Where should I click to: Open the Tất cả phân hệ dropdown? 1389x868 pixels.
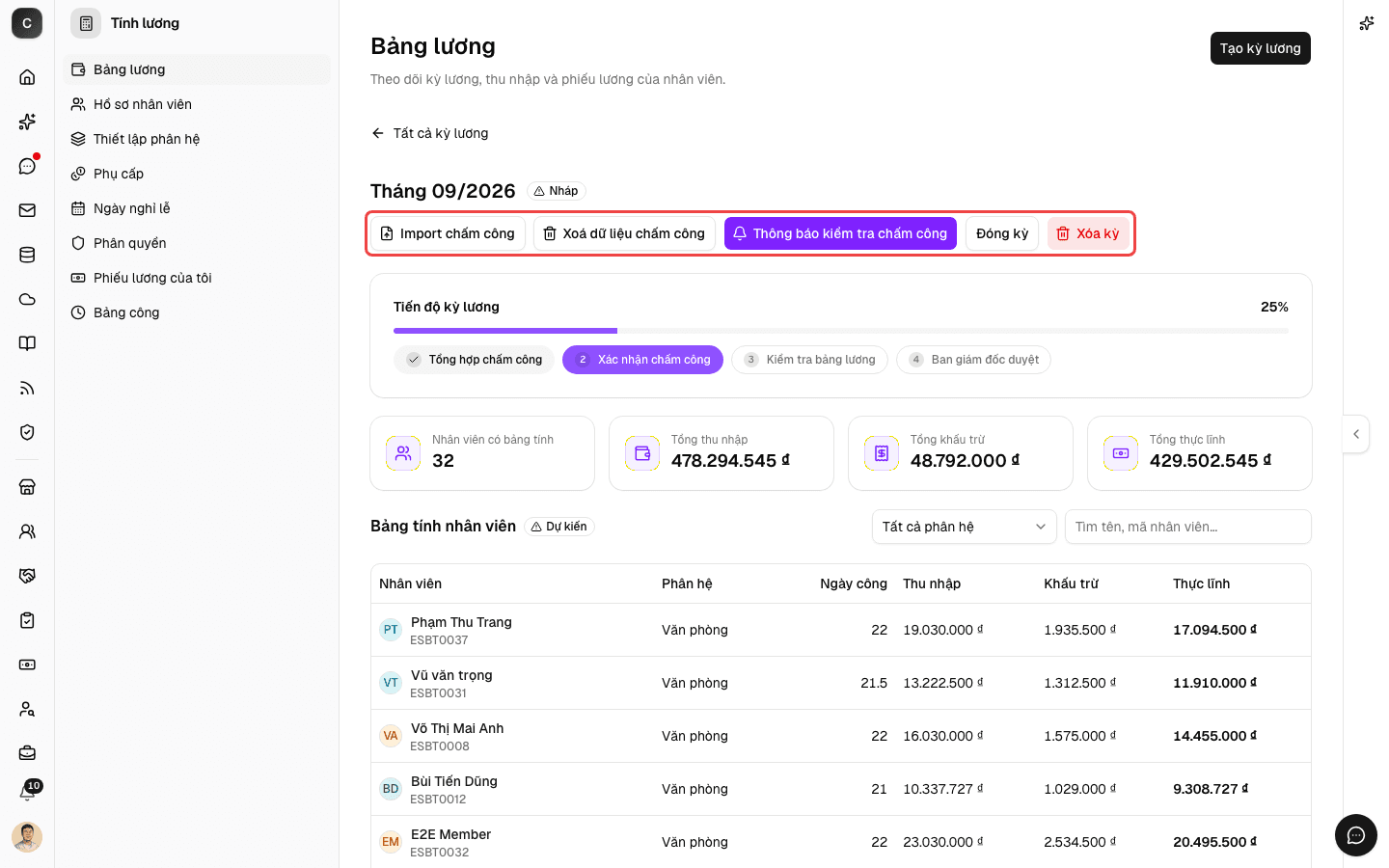965,527
